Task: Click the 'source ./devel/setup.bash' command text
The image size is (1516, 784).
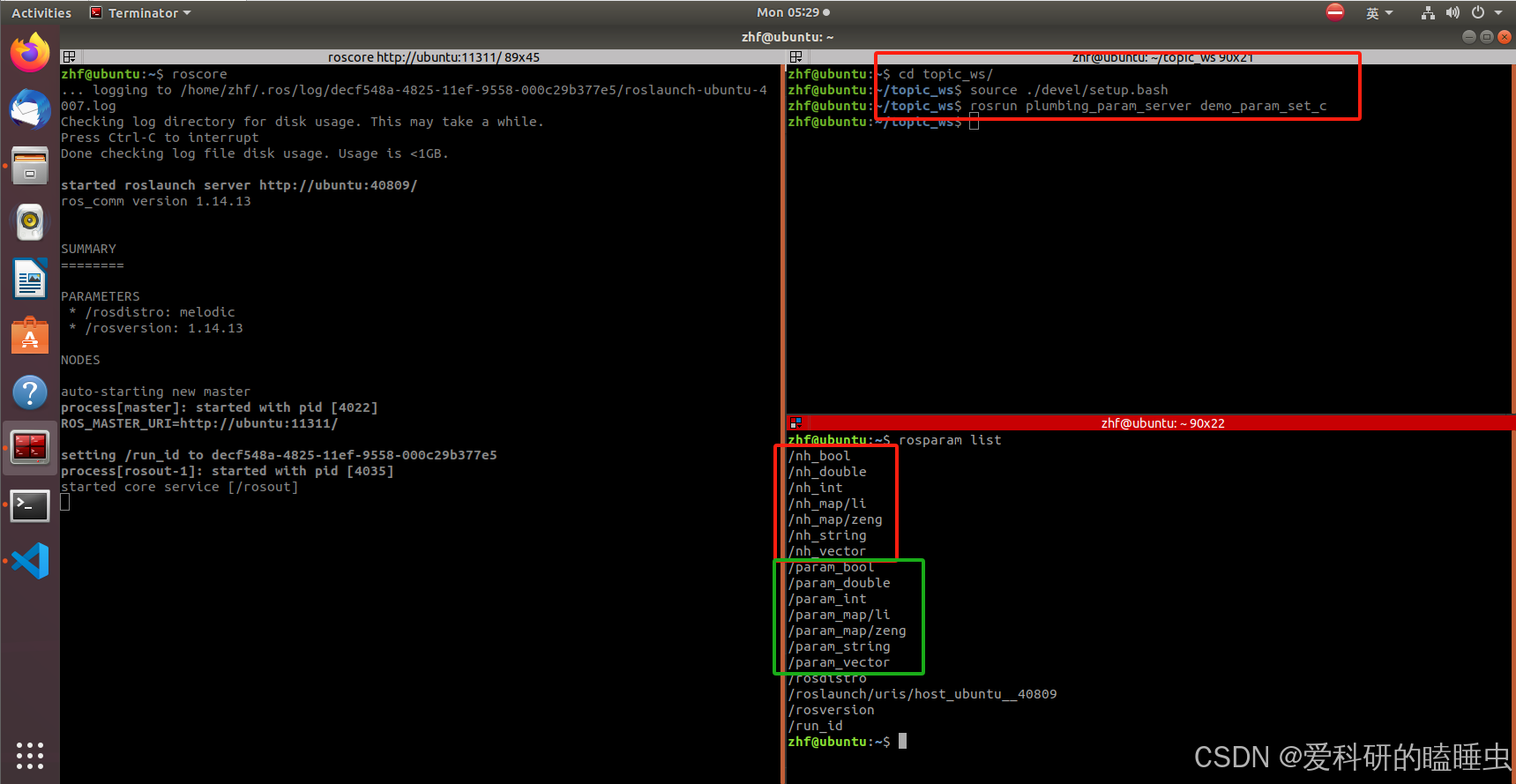Action: (x=1069, y=90)
